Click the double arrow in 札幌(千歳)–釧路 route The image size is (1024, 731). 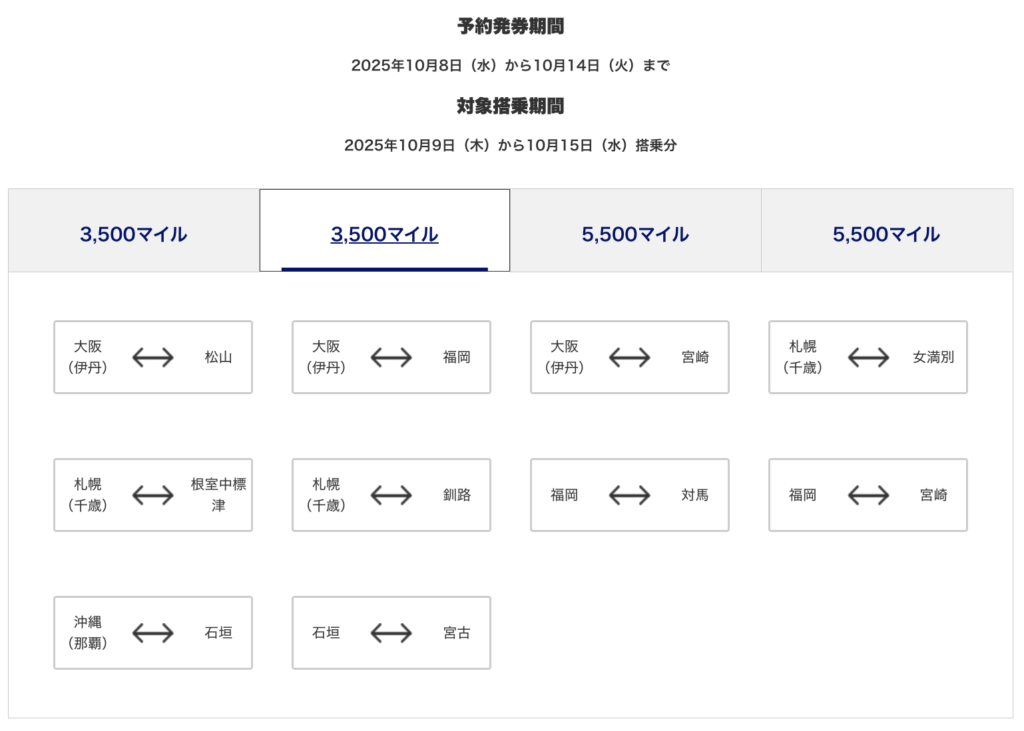click(x=391, y=495)
